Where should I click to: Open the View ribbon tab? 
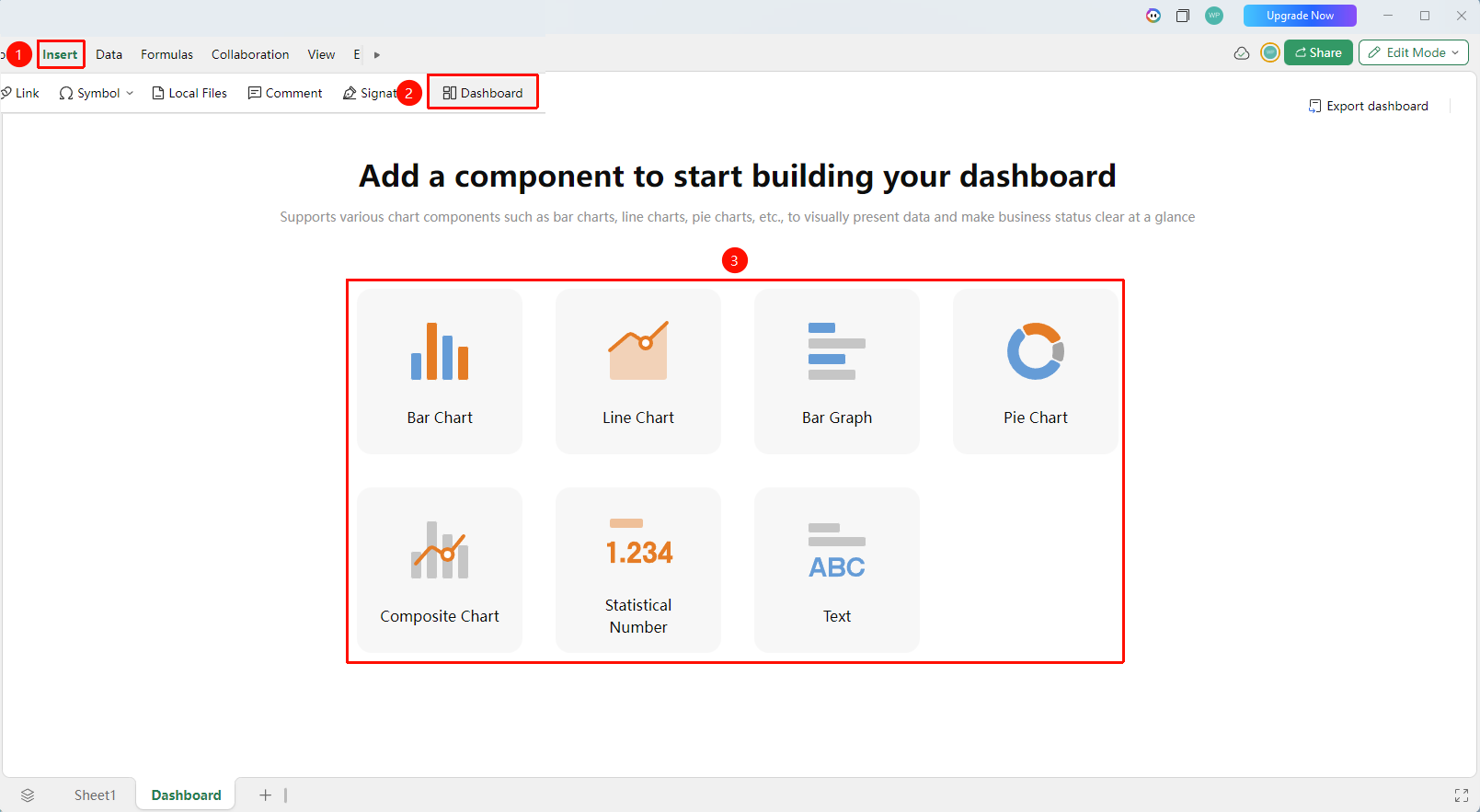(x=321, y=54)
